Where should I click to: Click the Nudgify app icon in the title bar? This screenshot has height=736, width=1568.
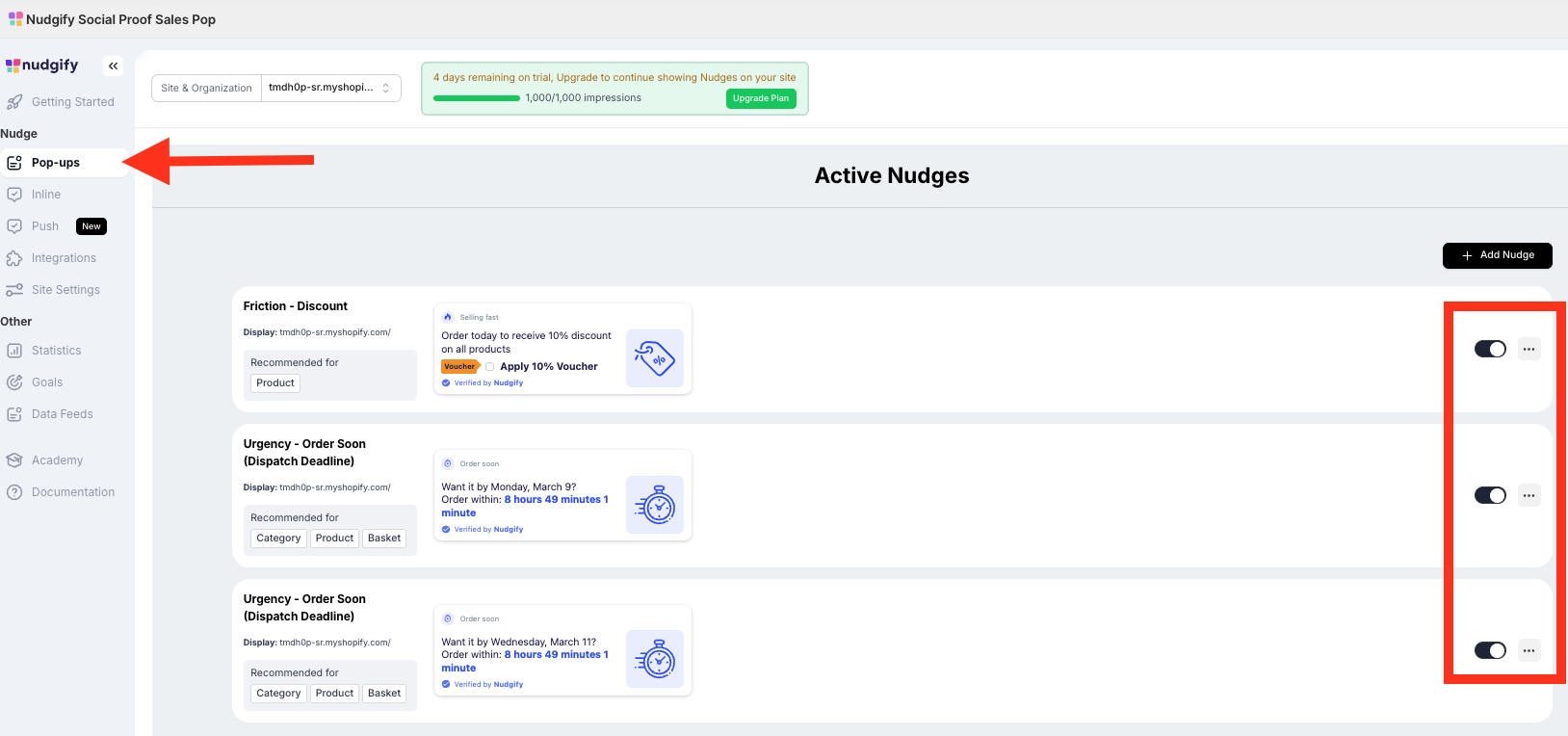point(15,19)
